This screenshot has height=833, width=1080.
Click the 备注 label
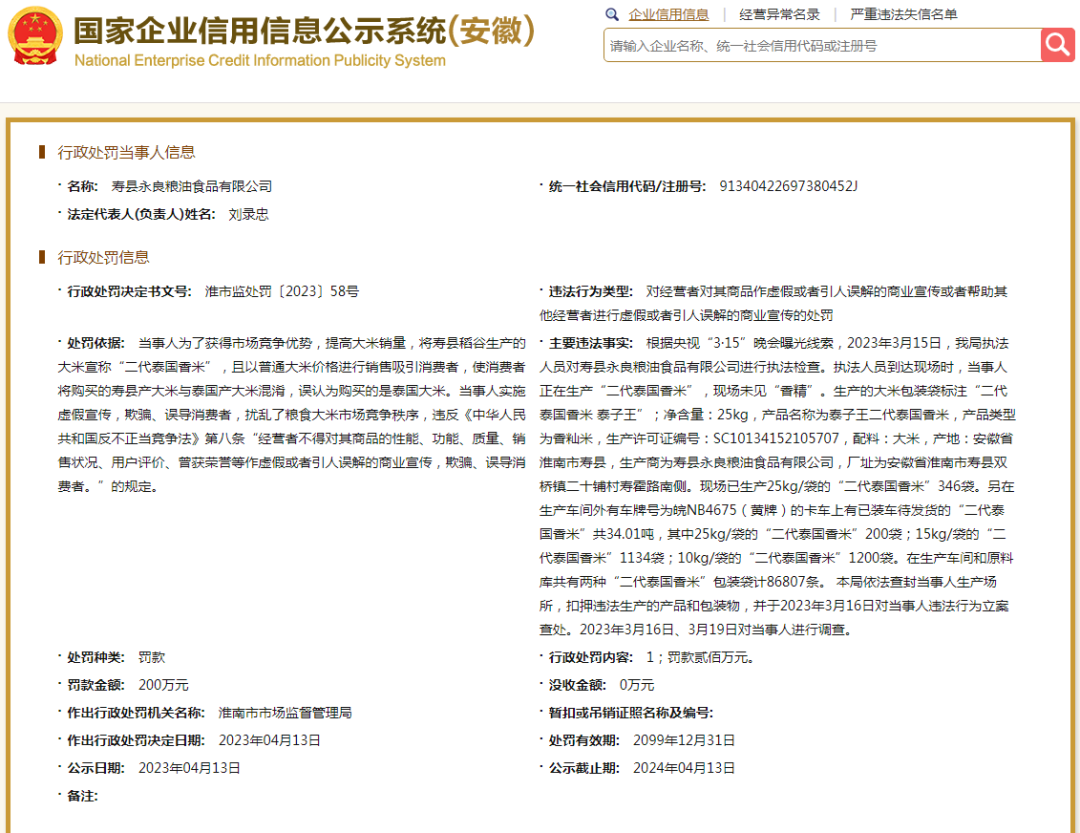point(83,796)
